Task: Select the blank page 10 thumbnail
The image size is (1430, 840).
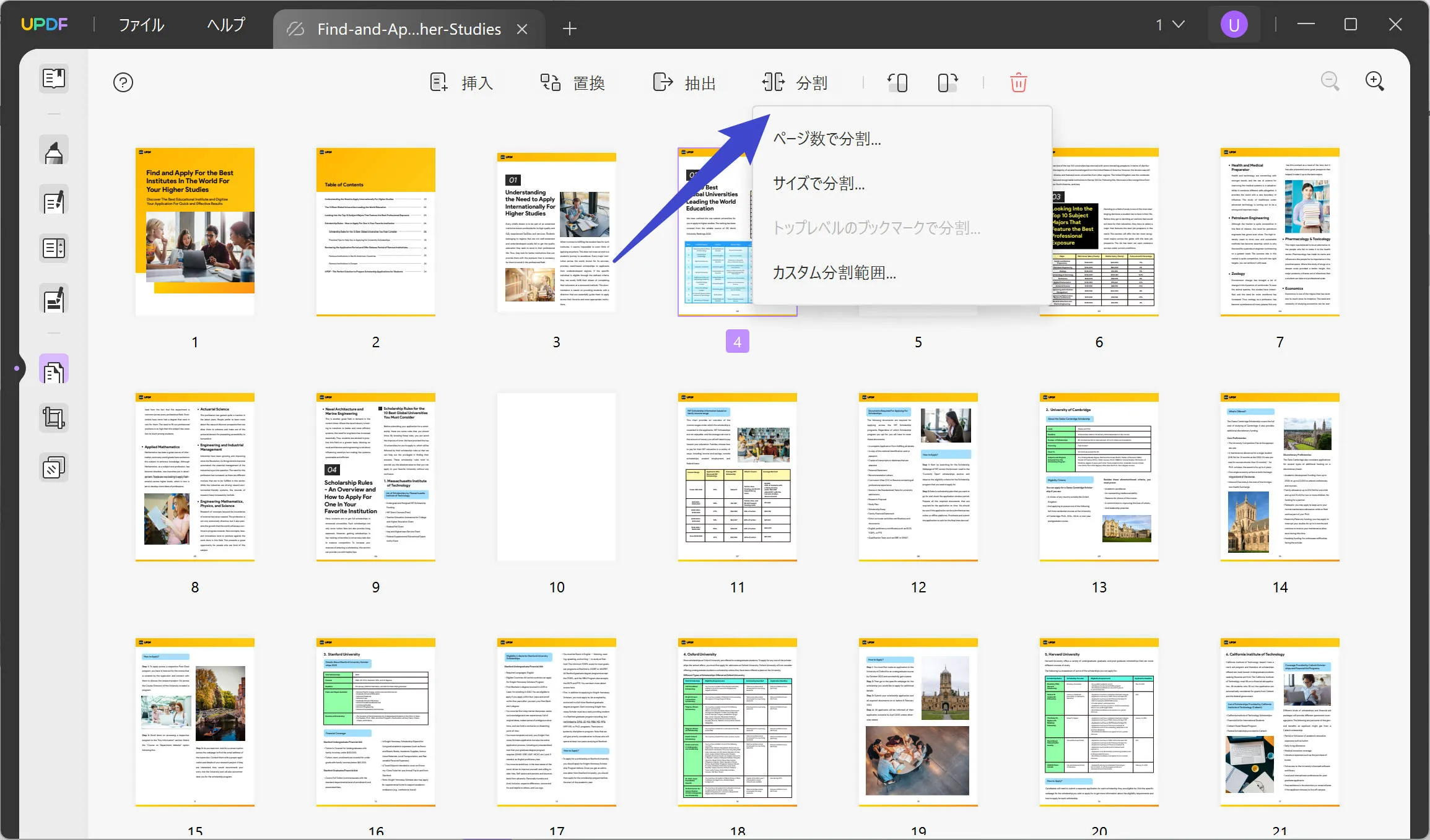Action: (557, 477)
